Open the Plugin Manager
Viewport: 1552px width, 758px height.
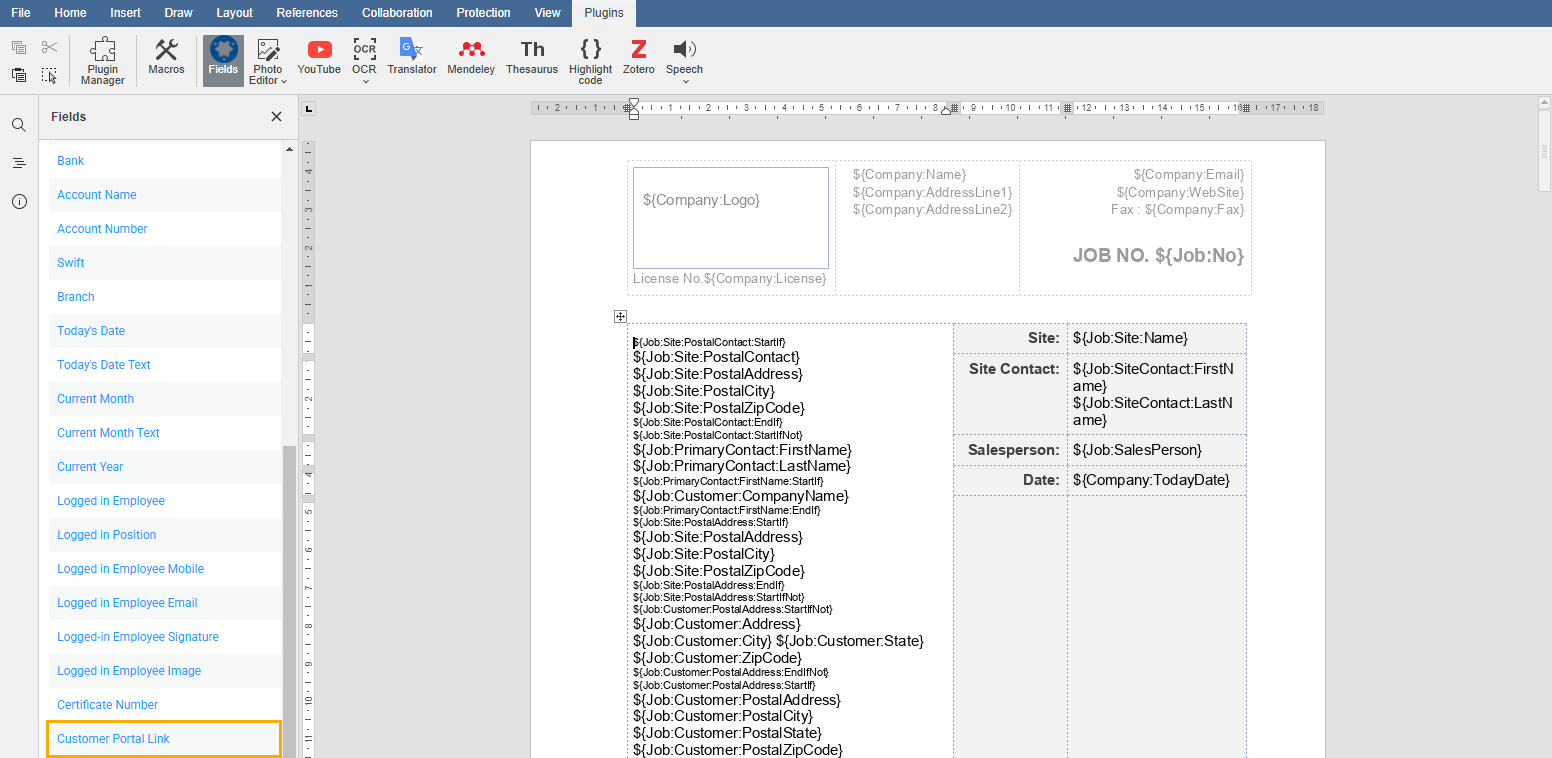point(102,61)
